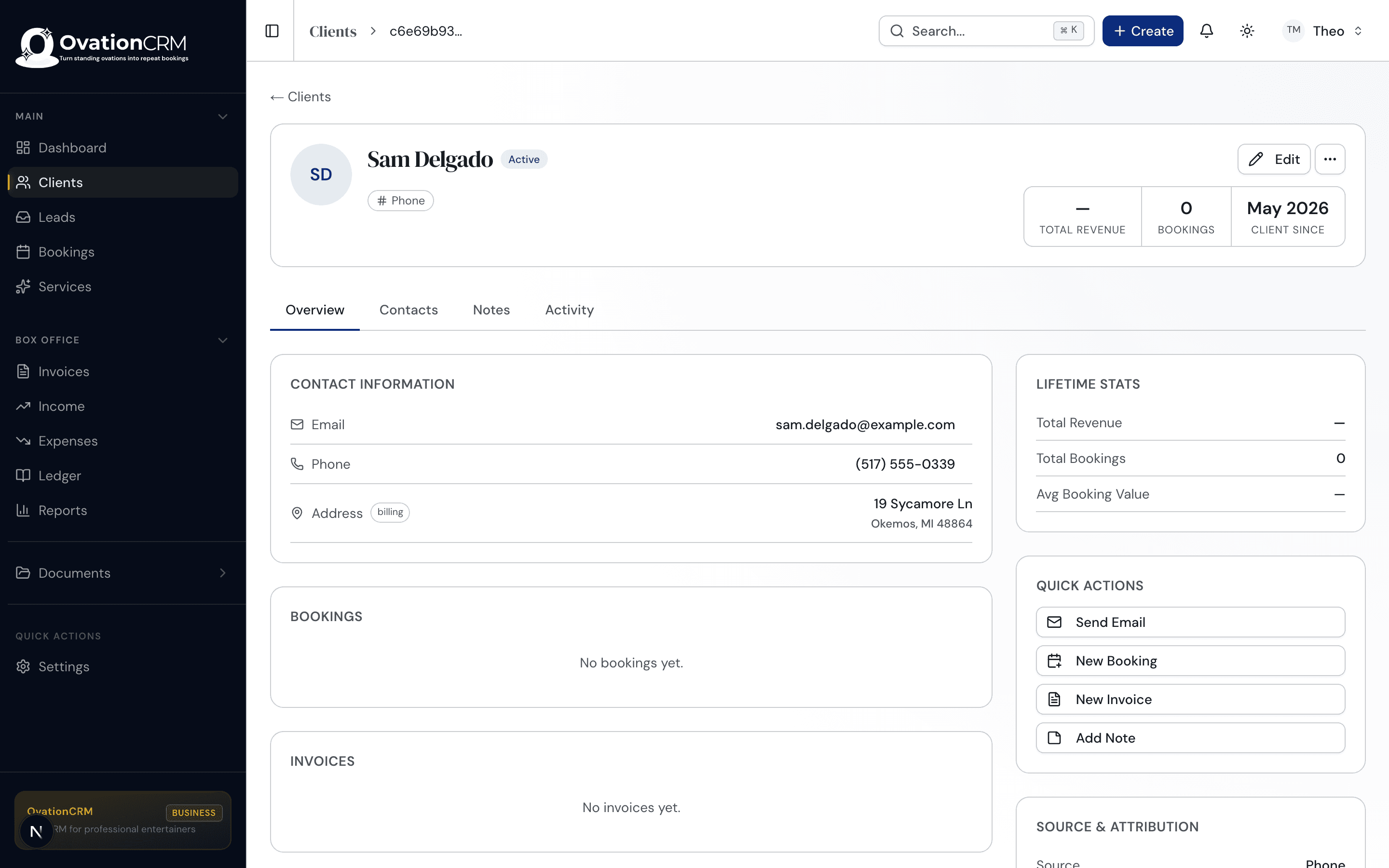Click the Phone handset icon in Contact Information
Viewport: 1389px width, 868px height.
tap(297, 464)
